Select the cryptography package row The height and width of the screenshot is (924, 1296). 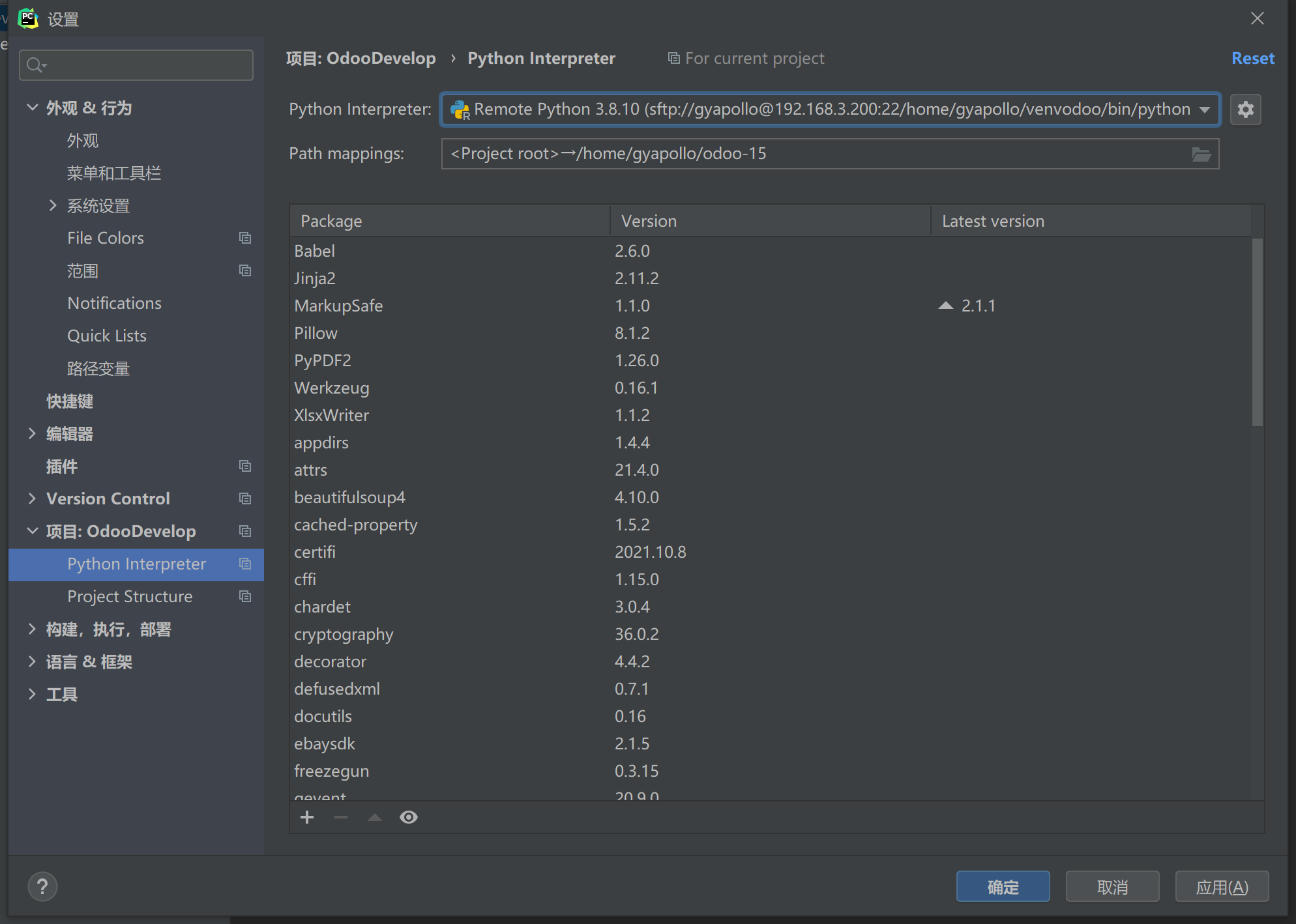[771, 634]
